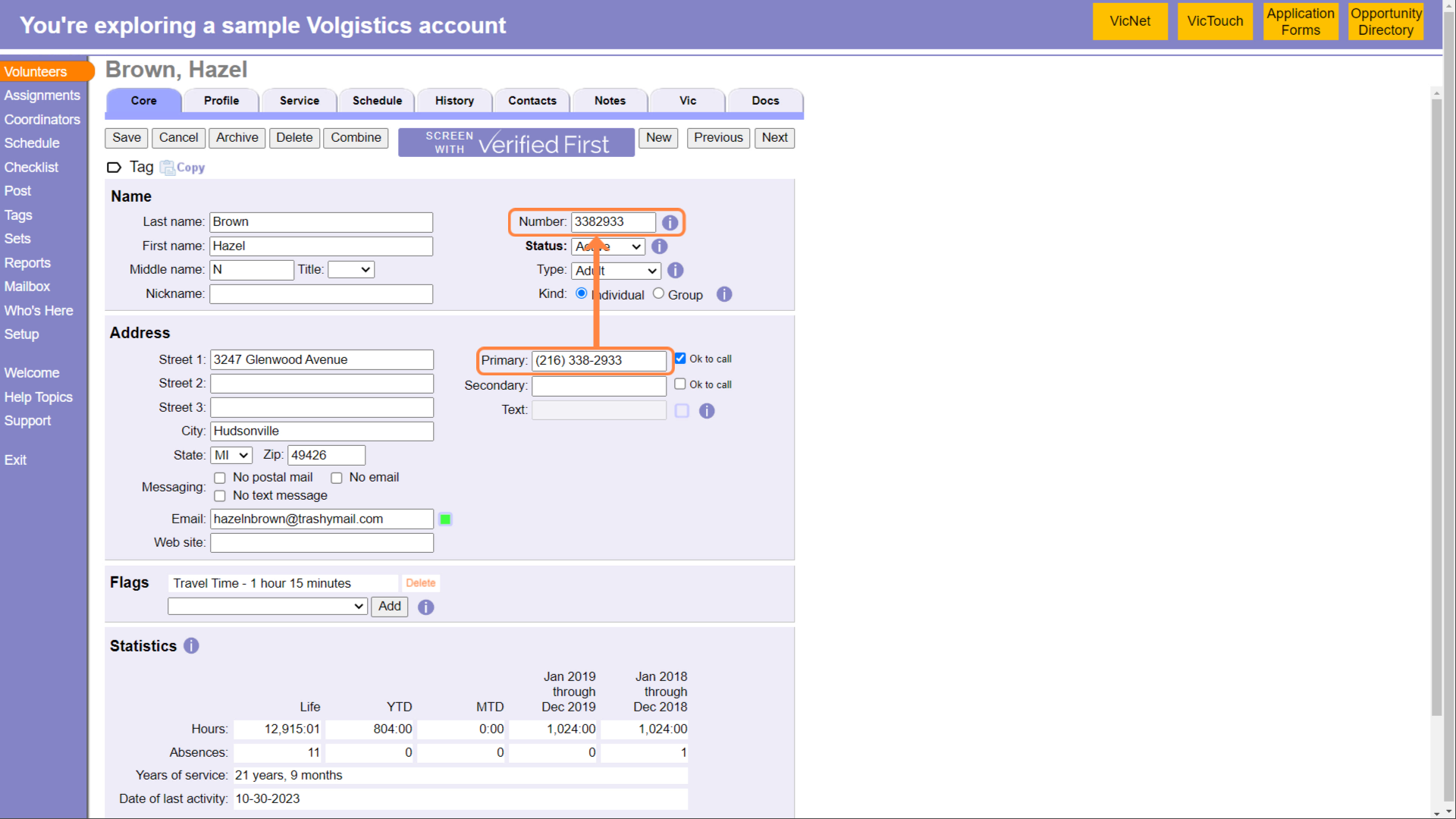Click the info icon next to Type dropdown
The width and height of the screenshot is (1456, 819).
(675, 271)
